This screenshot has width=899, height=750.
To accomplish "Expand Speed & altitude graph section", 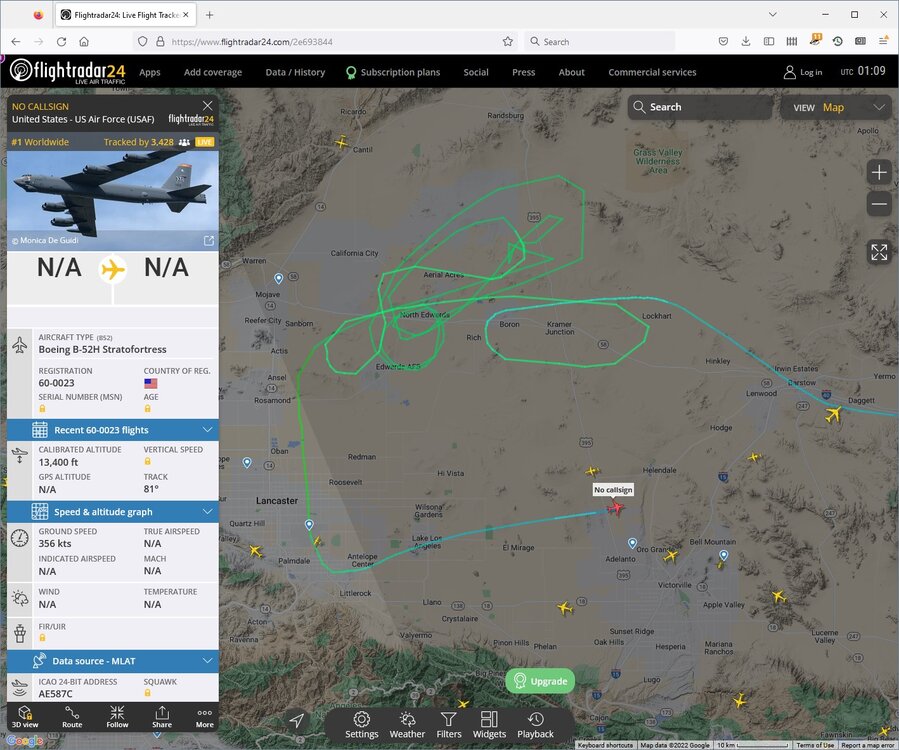I will [x=113, y=511].
